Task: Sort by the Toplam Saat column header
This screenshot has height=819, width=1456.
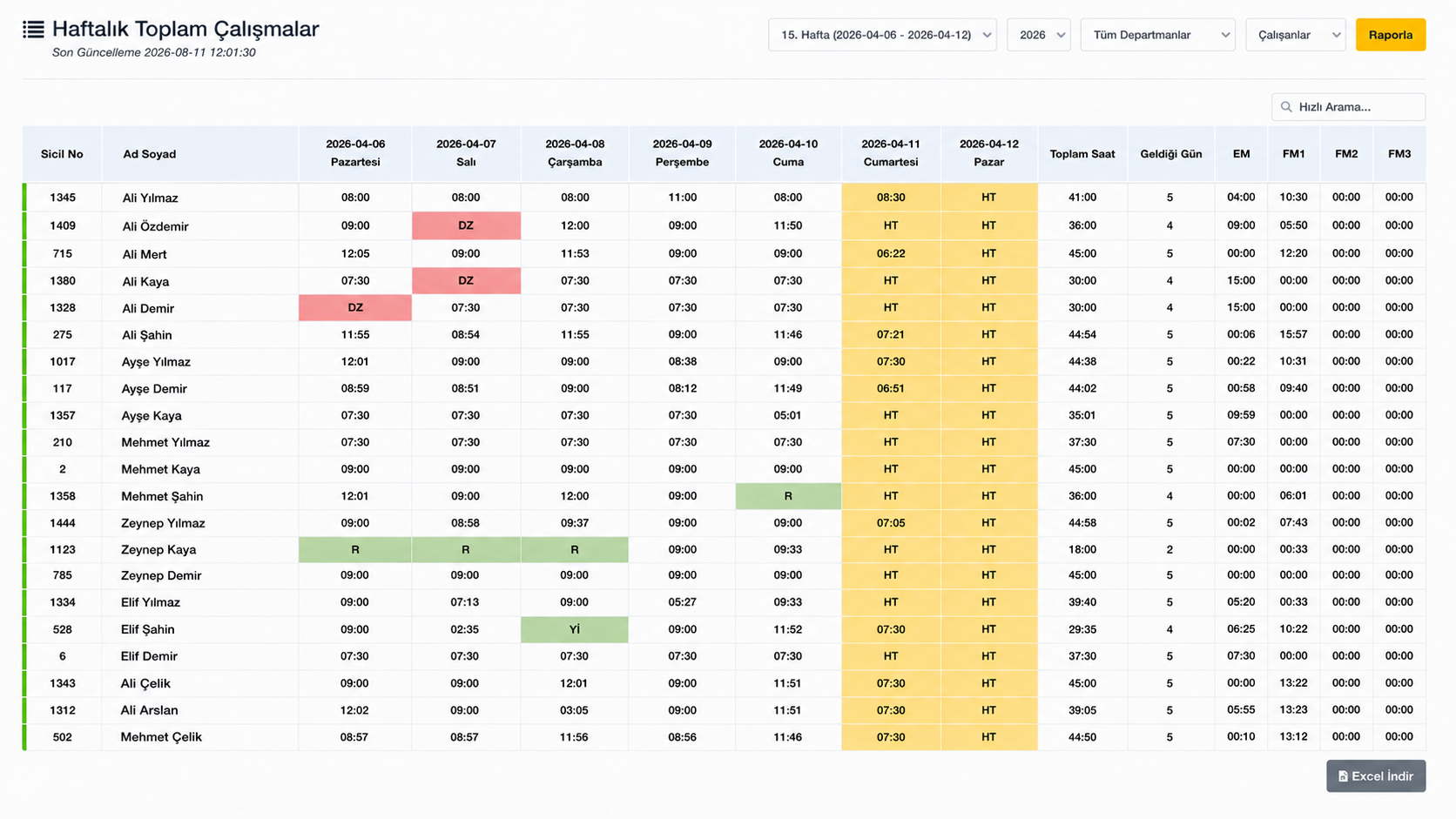Action: (x=1082, y=154)
